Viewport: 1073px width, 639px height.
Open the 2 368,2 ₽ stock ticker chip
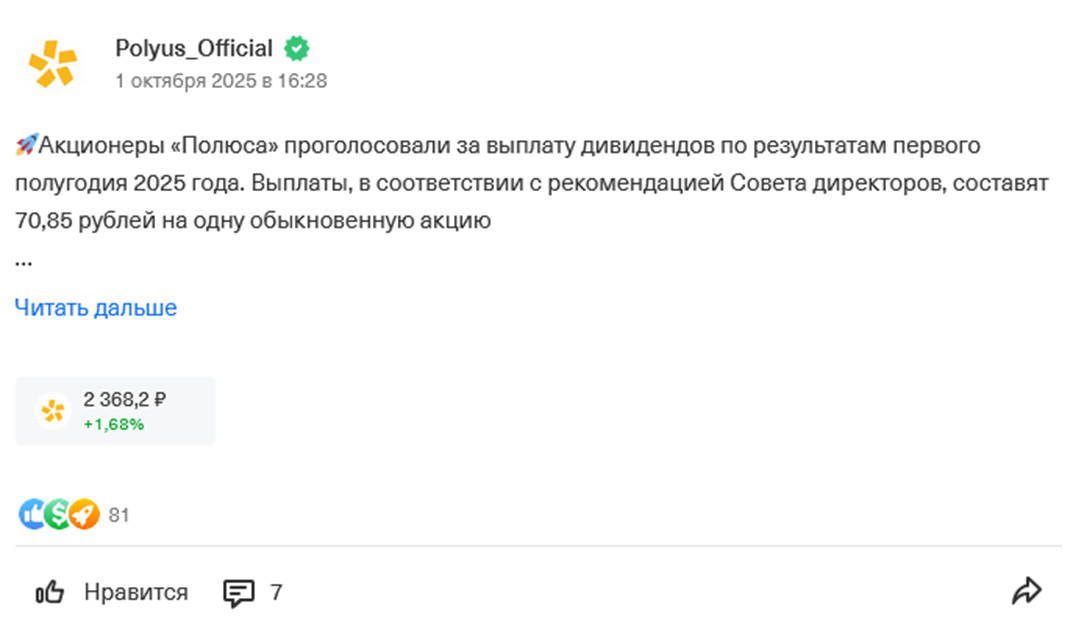[x=115, y=410]
